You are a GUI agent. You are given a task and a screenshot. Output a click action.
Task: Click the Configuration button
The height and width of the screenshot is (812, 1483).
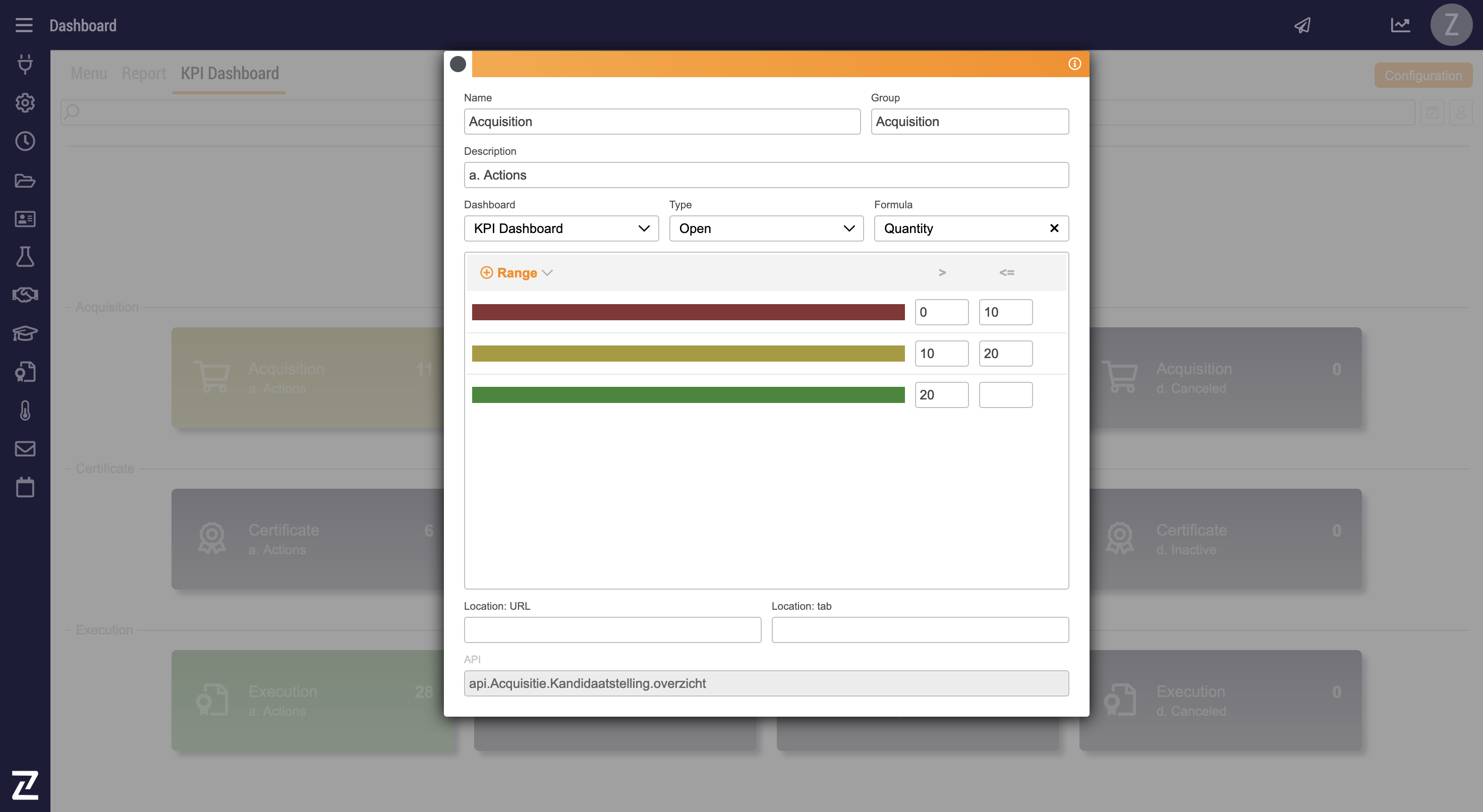tap(1422, 75)
